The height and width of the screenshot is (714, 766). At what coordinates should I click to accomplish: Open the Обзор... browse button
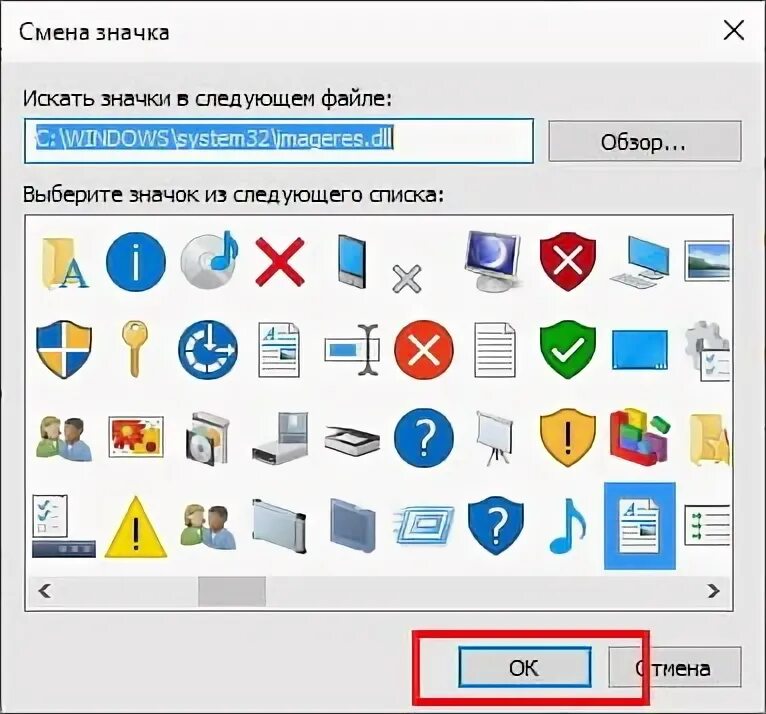(644, 141)
